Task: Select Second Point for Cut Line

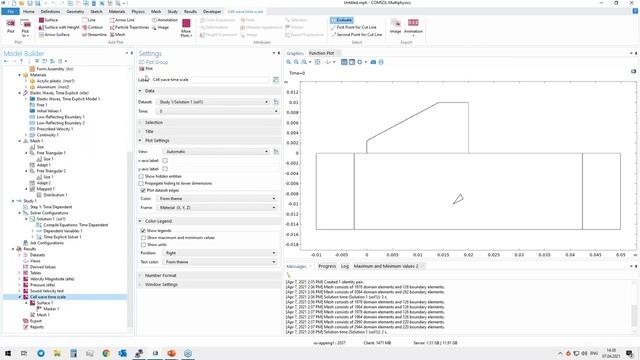Action: (x=357, y=35)
